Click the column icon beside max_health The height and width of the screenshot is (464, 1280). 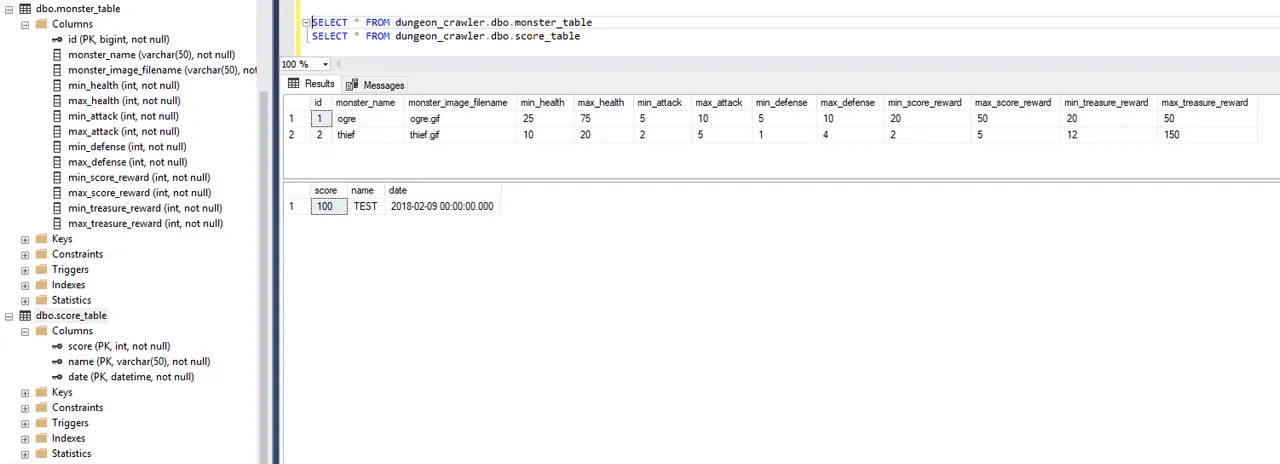[x=57, y=101]
